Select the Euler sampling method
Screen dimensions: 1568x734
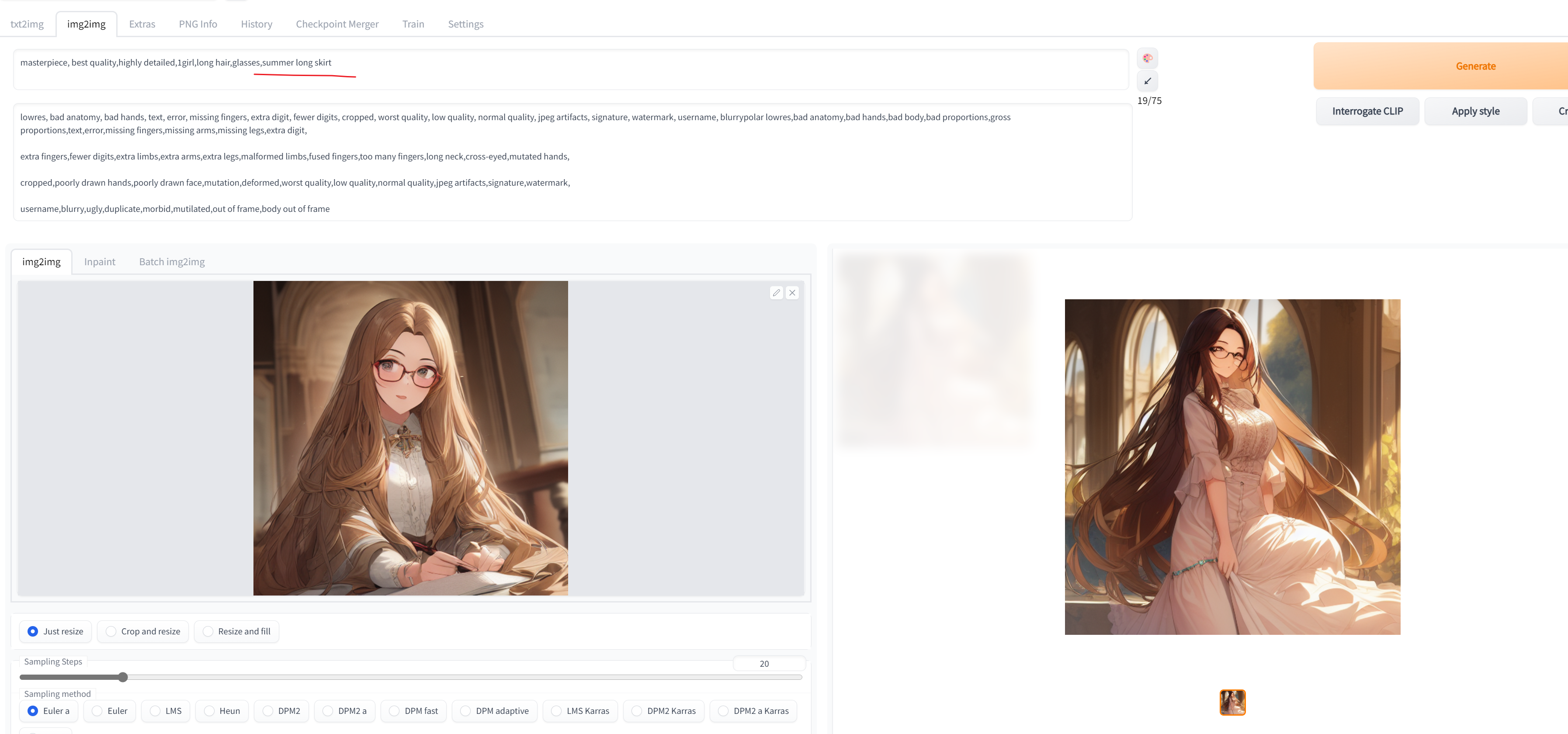coord(109,710)
